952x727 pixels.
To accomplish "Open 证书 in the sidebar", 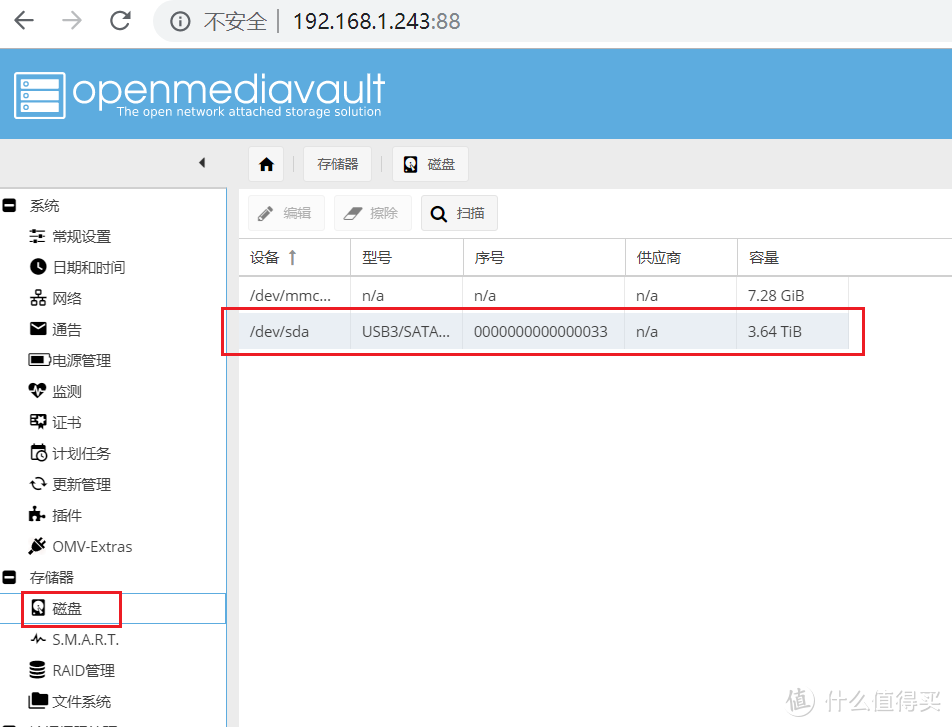I will pos(55,422).
